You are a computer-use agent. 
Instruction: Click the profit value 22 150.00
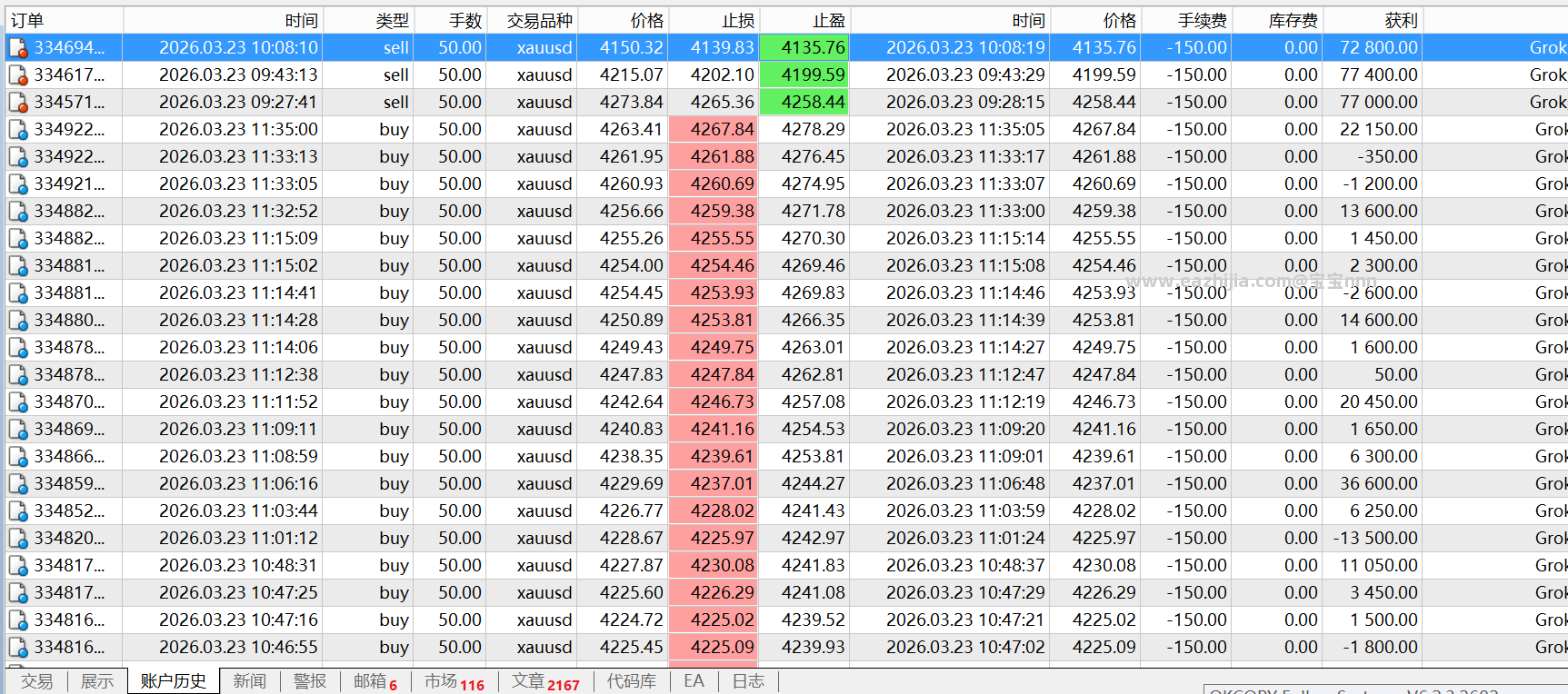point(1378,129)
